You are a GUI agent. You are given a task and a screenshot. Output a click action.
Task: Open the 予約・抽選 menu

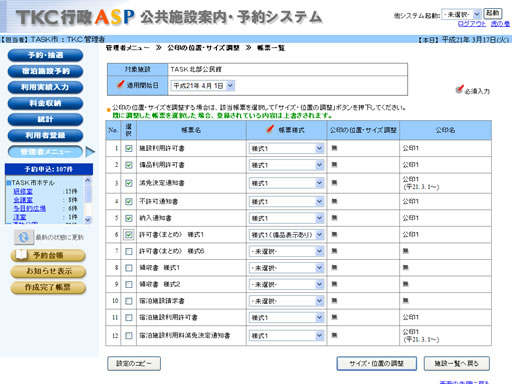[x=45, y=55]
